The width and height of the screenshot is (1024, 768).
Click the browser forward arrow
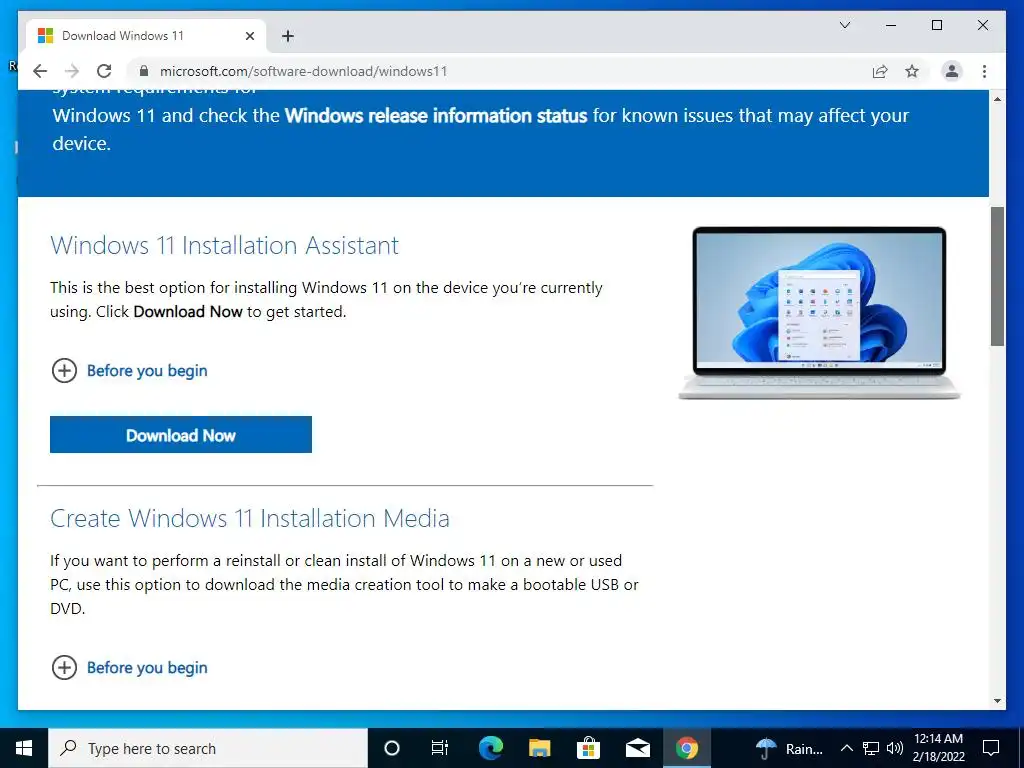(72, 71)
